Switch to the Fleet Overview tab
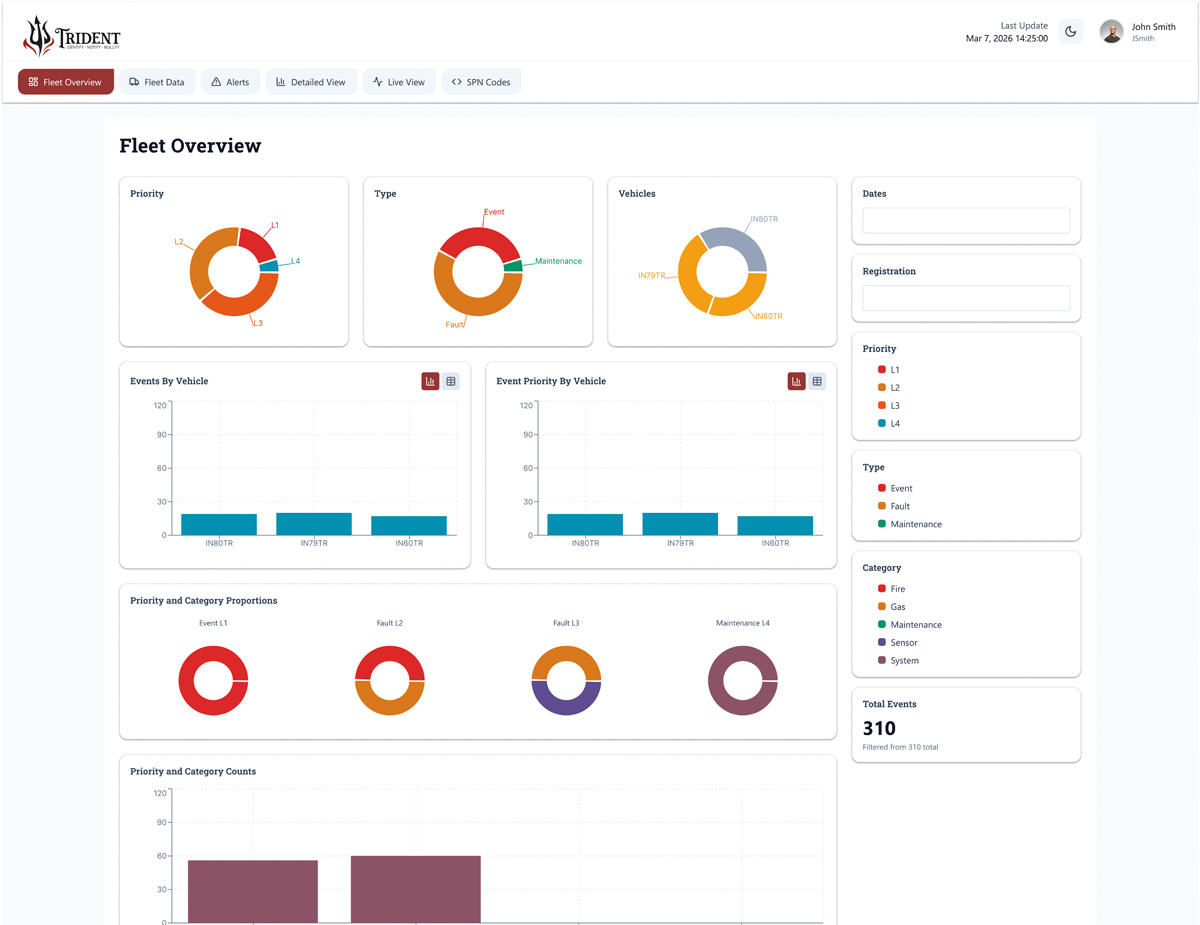1200x925 pixels. coord(66,81)
